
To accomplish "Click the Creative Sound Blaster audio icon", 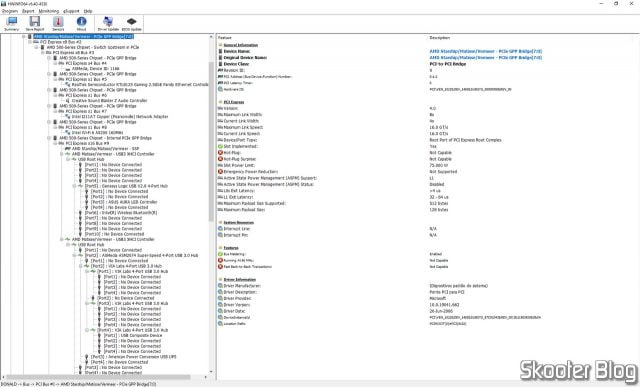I will (68, 100).
